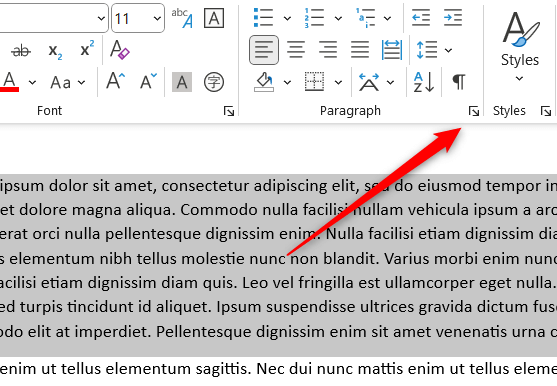Open the Change Case Aa menu
This screenshot has width=557, height=386.
(x=68, y=83)
